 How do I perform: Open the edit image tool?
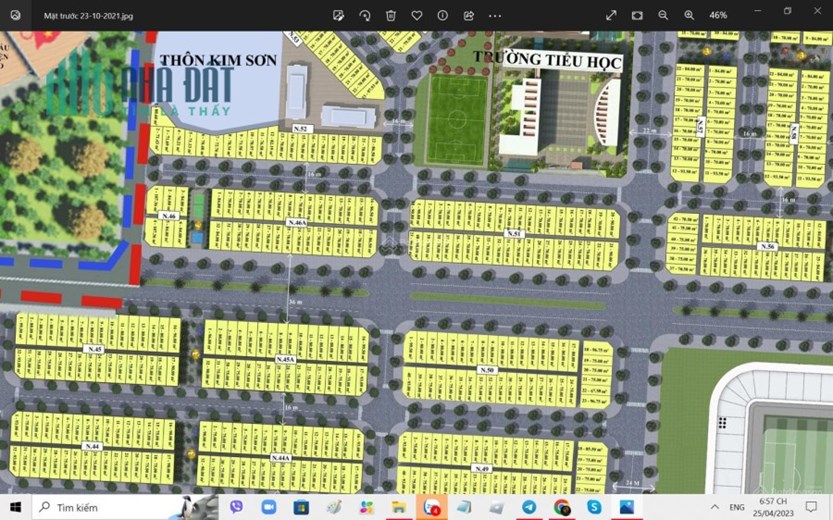pyautogui.click(x=338, y=15)
